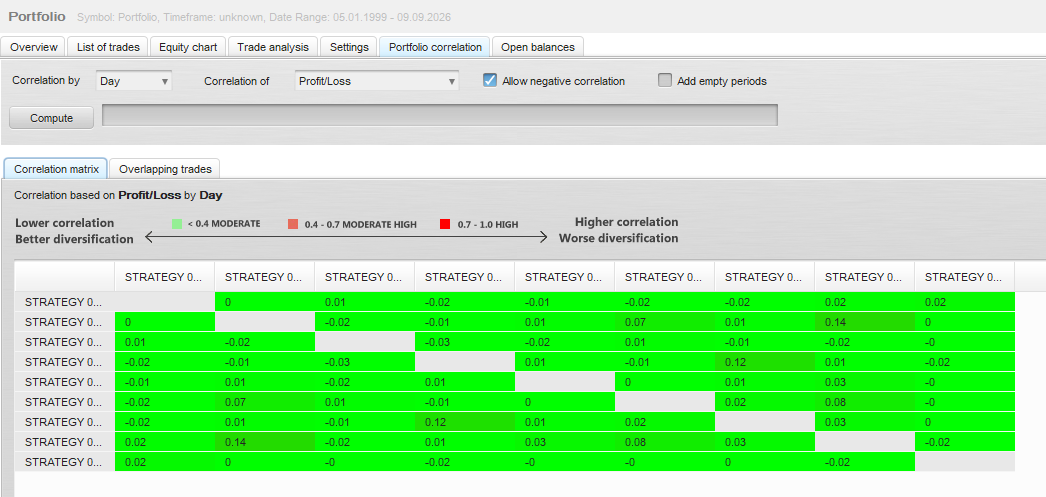This screenshot has width=1046, height=497.
Task: Select the Trade analysis tab
Action: coord(273,47)
